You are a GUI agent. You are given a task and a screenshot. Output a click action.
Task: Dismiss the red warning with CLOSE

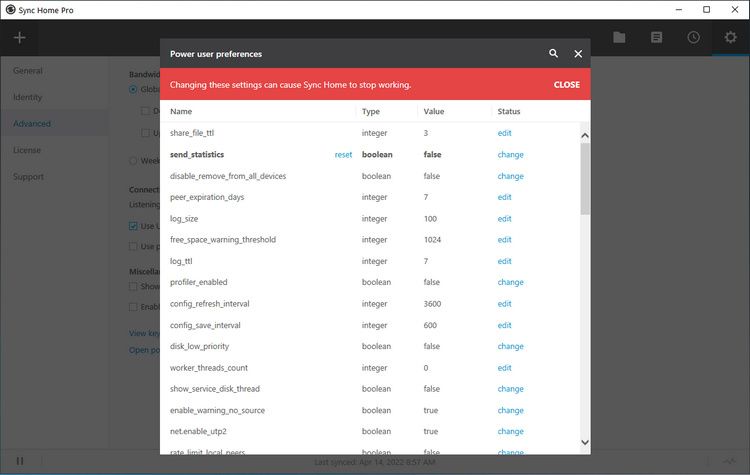coord(566,85)
